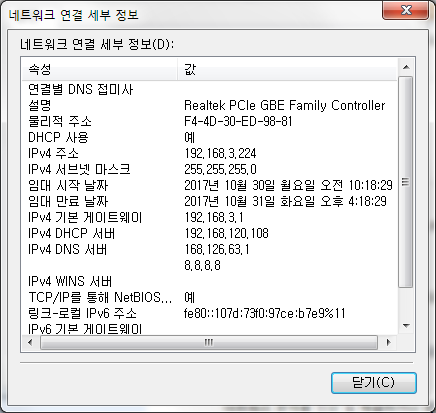Image resolution: width=436 pixels, height=413 pixels.
Task: Select the IPv4 서브넷 마스크 label
Action: coord(79,169)
